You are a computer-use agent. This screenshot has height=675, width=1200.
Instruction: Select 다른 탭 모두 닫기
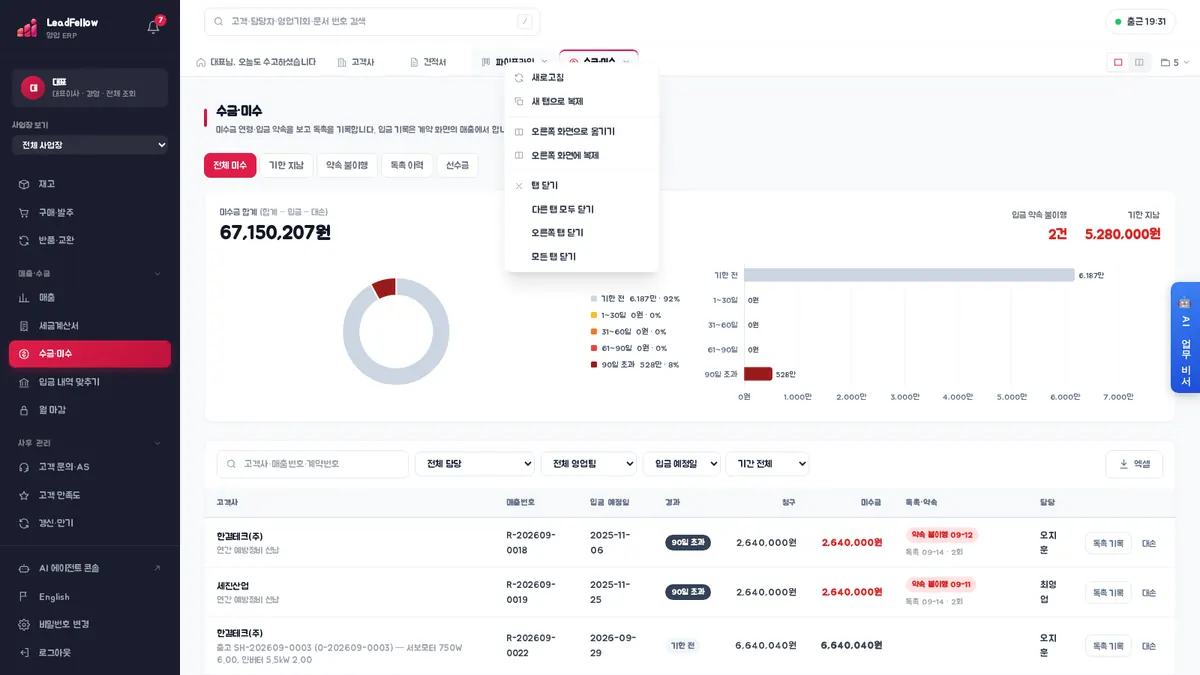582,209
